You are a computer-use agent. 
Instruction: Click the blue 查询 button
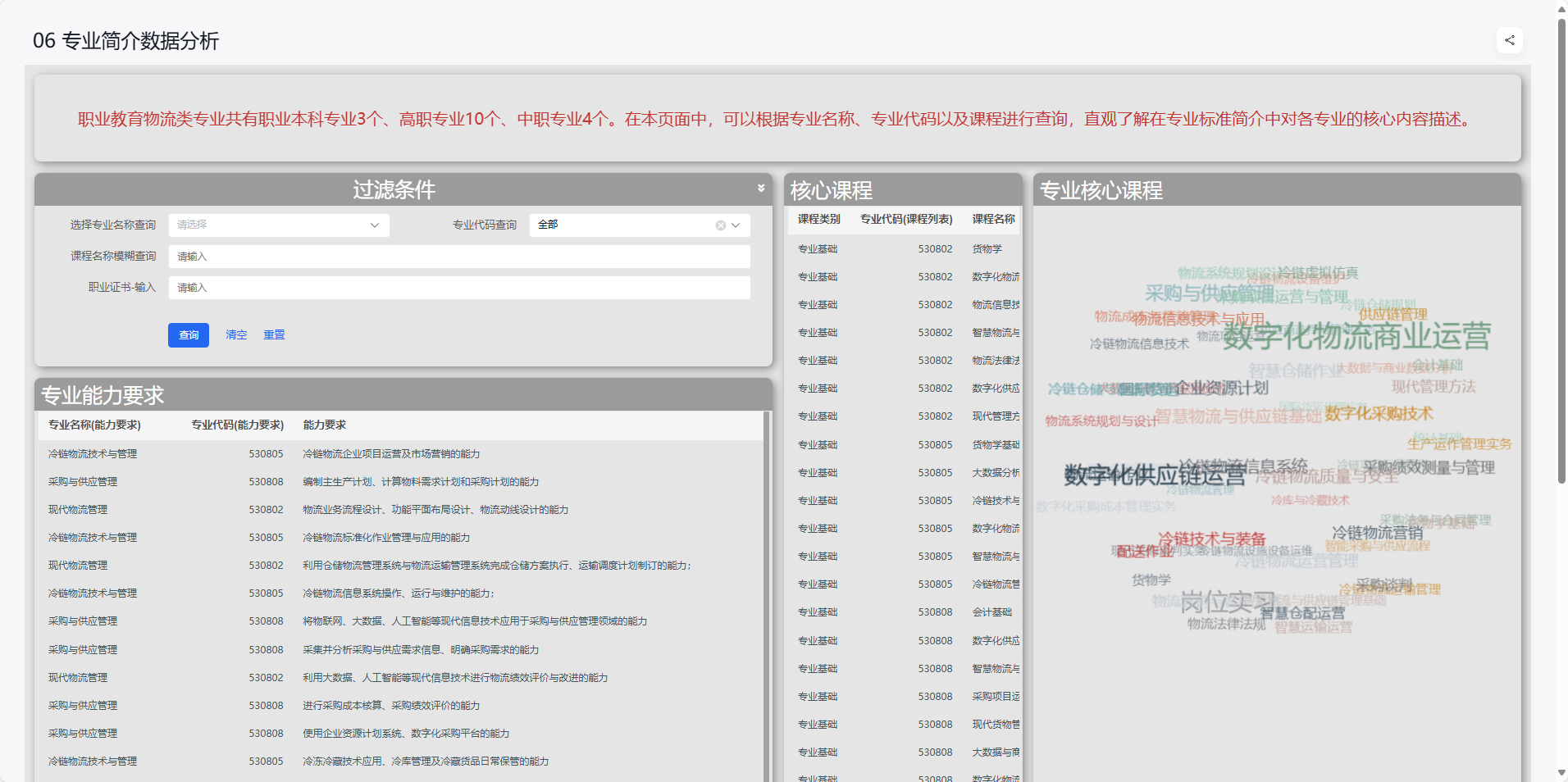189,335
